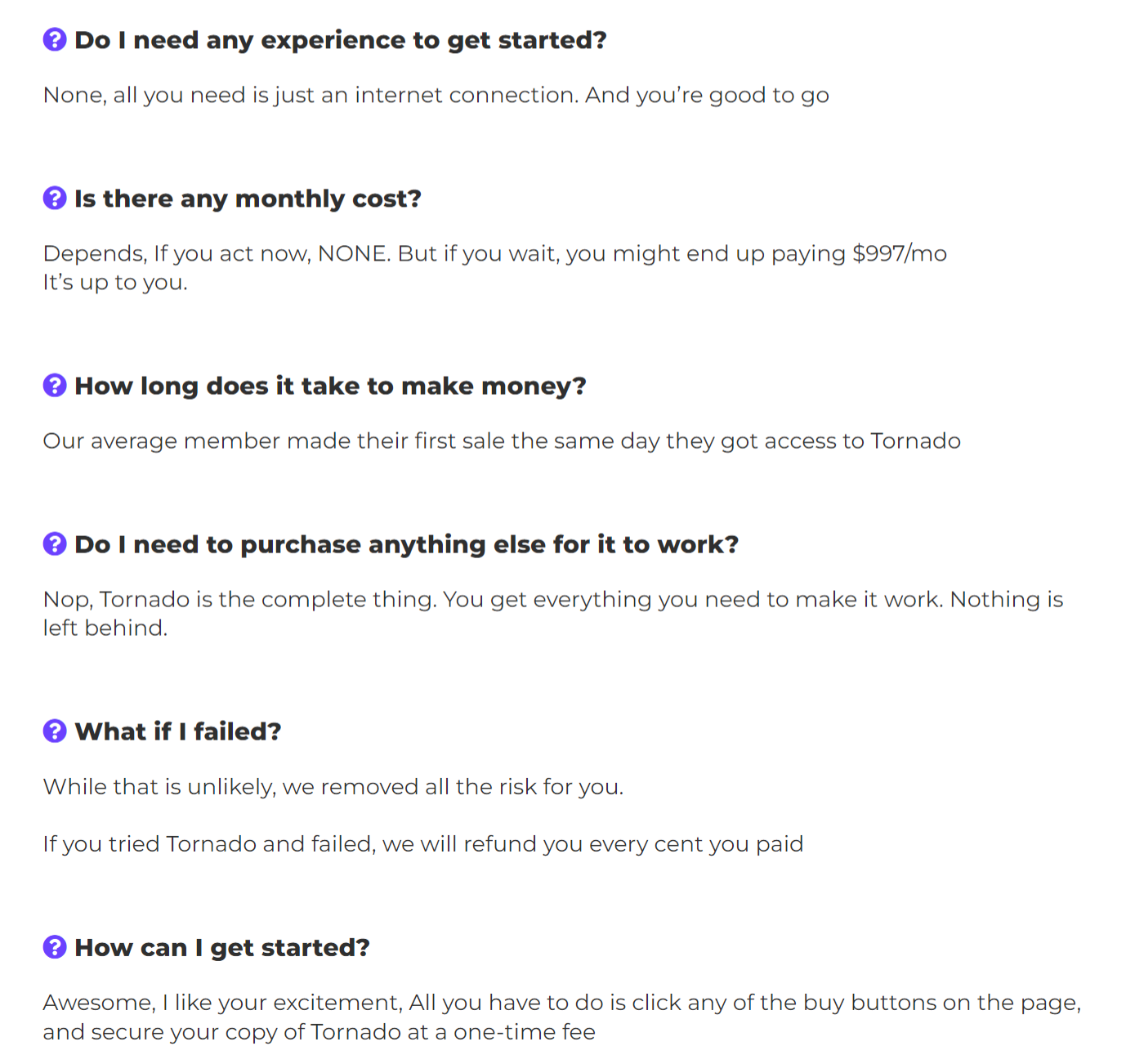Click answer starting "Awesome, I like your excitement"

click(x=561, y=1003)
